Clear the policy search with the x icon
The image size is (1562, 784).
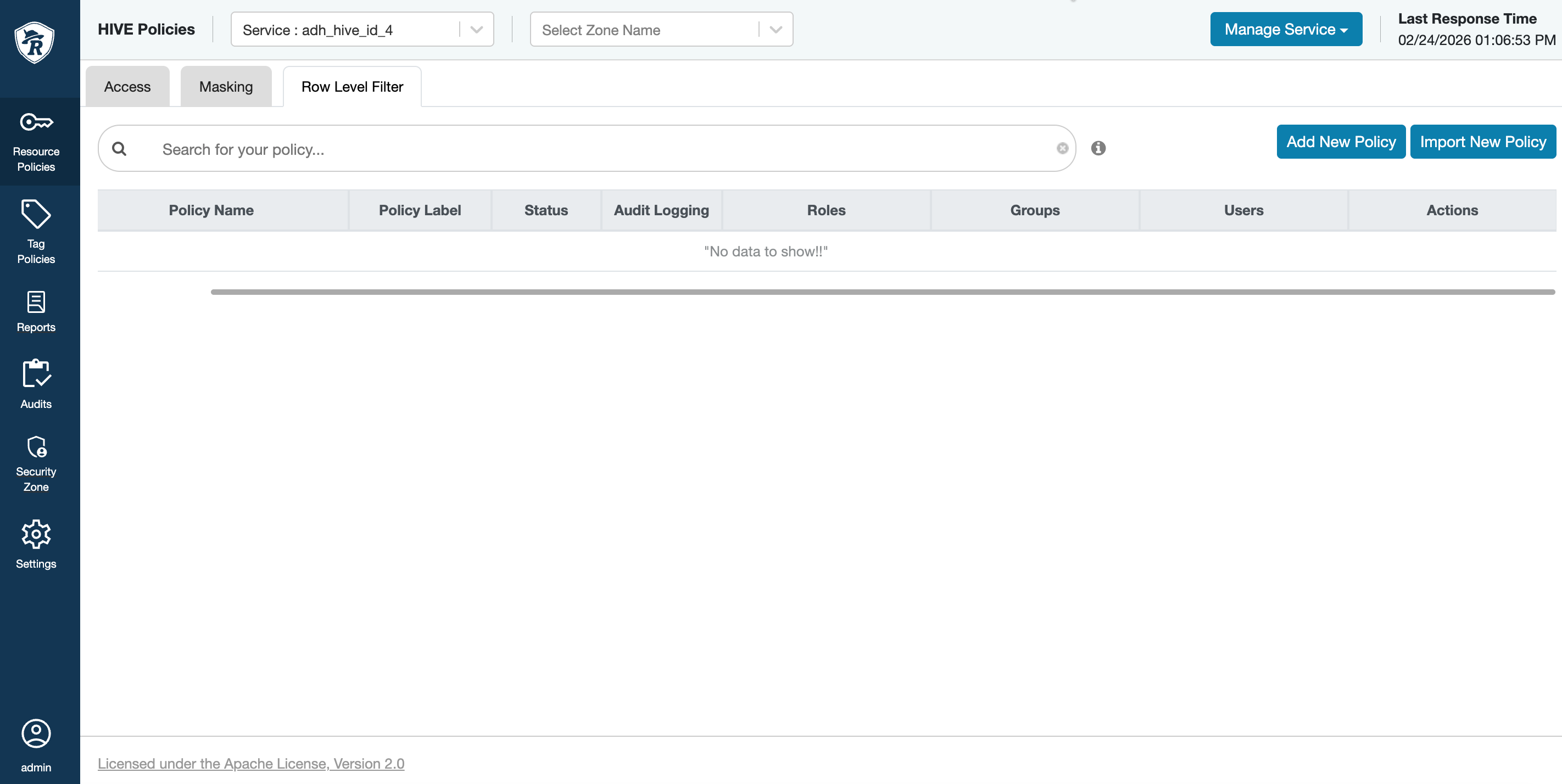click(x=1062, y=148)
